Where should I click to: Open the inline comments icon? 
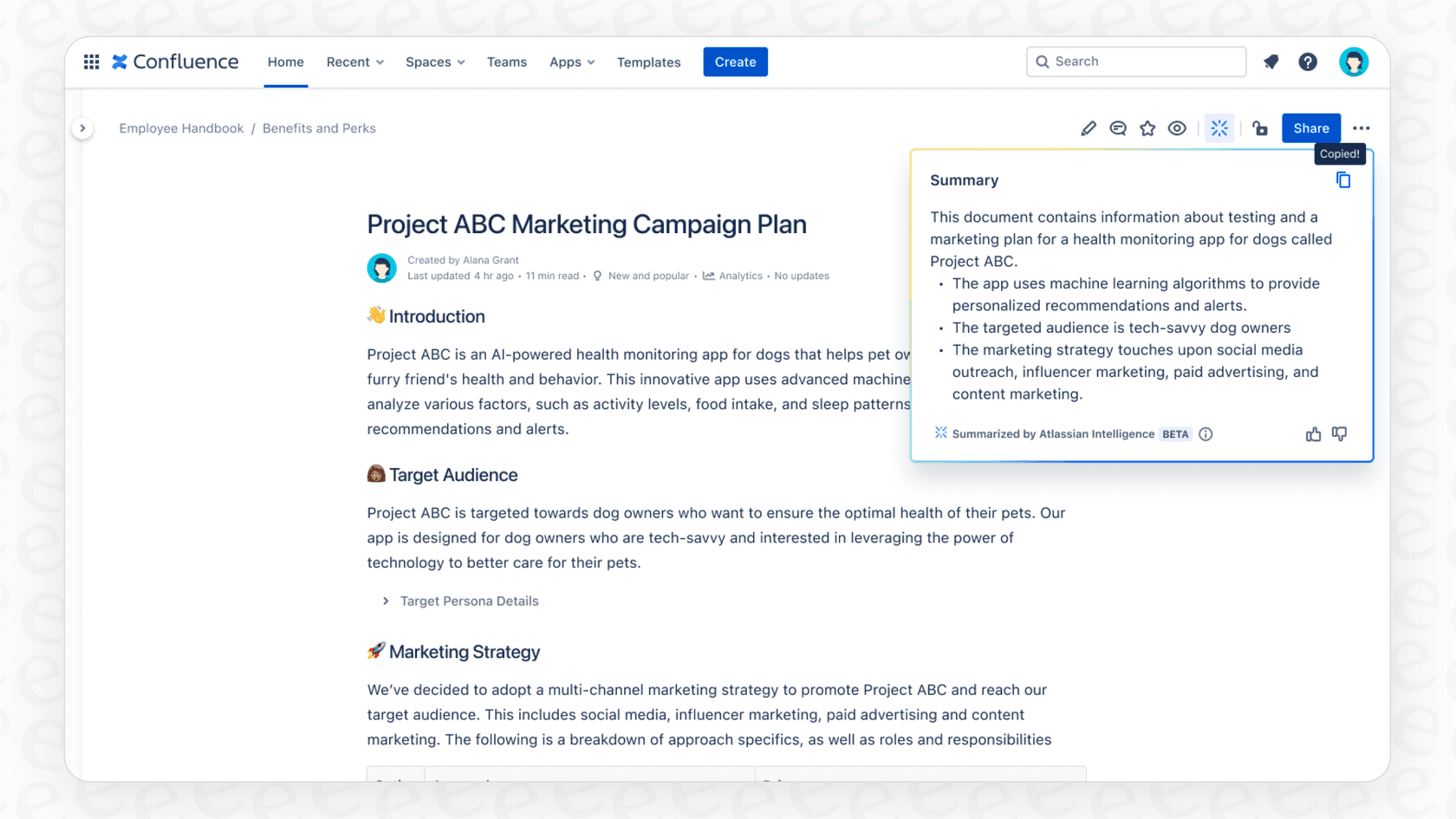(x=1118, y=128)
